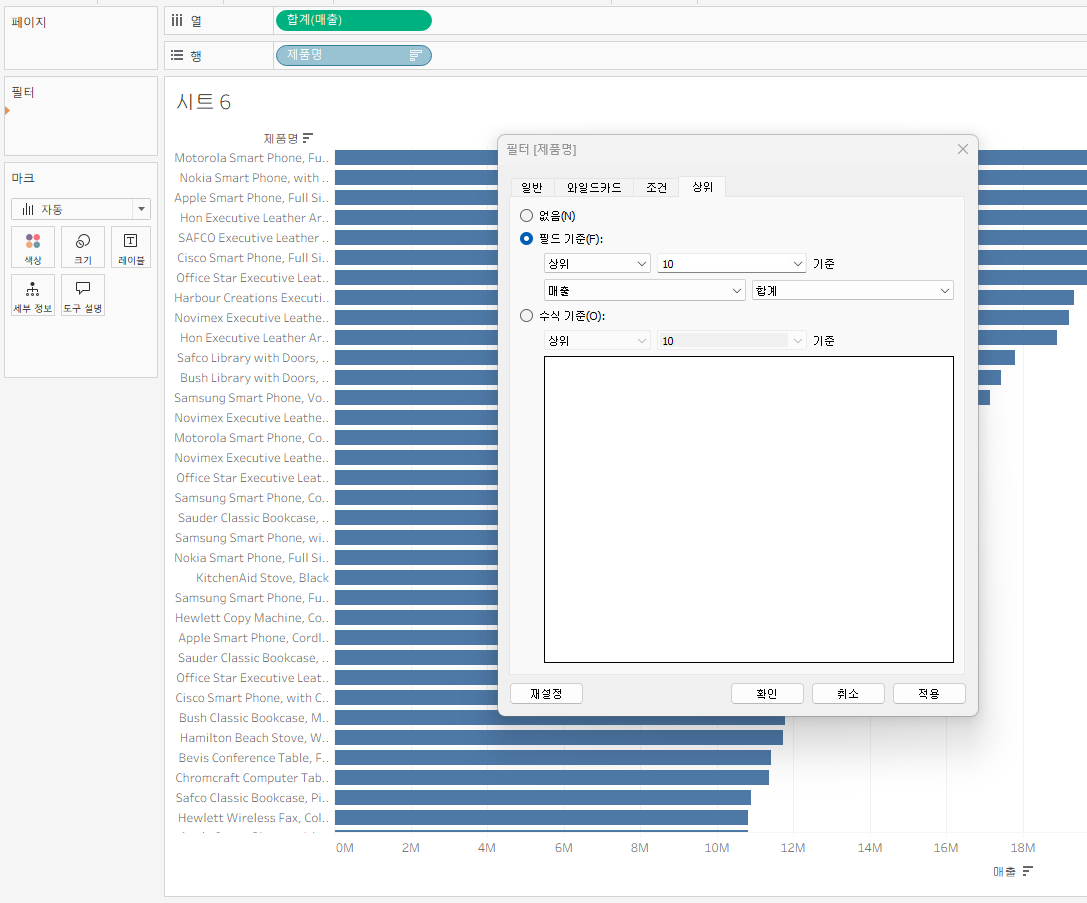Click the 확인 OK button

point(767,694)
